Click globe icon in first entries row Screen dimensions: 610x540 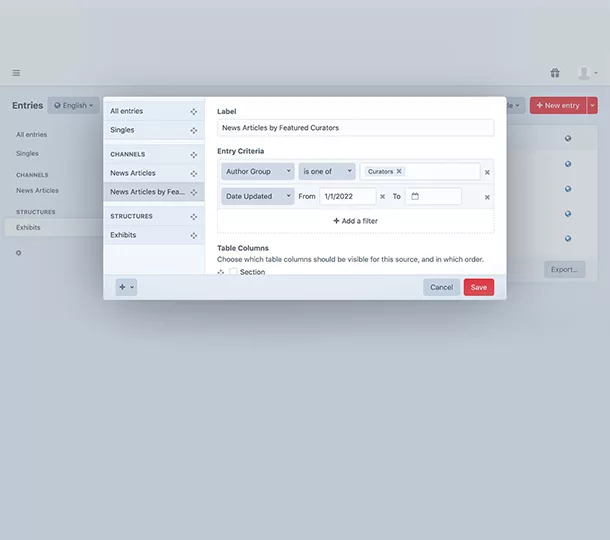pos(568,139)
